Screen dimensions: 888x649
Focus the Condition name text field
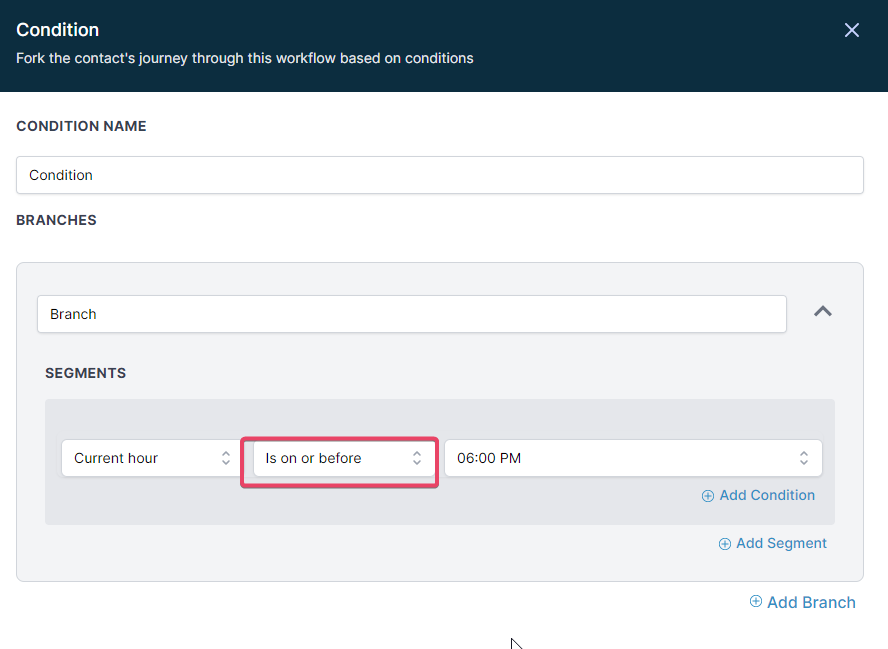click(440, 175)
